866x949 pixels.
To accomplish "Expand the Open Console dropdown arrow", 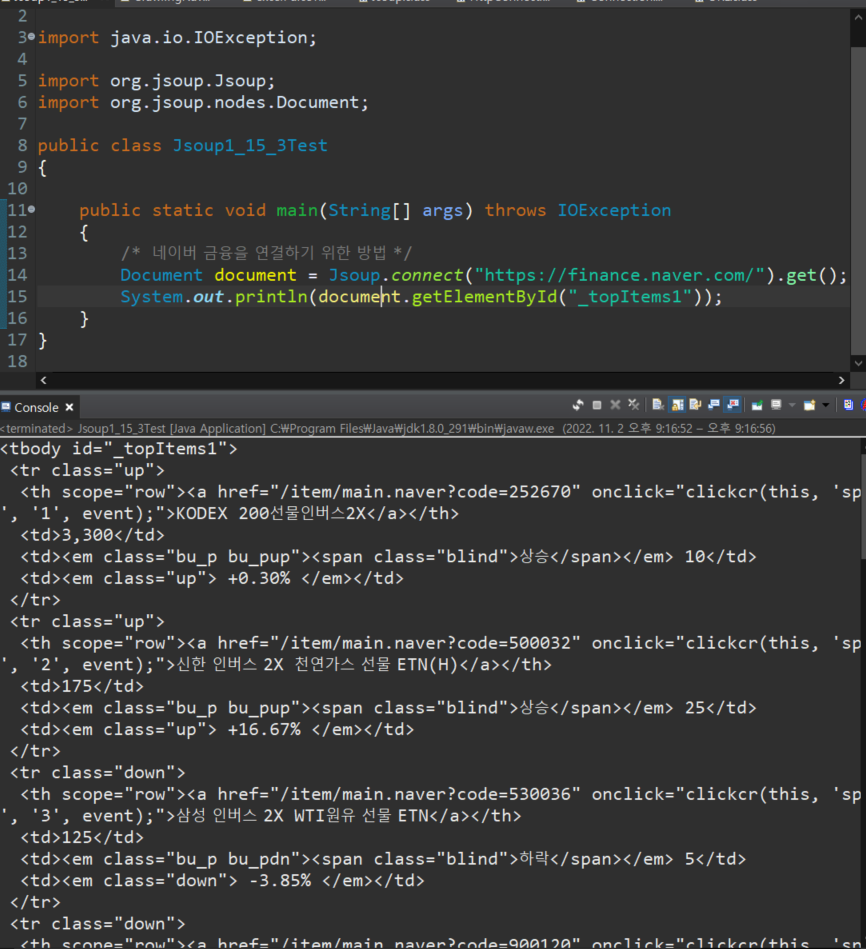I will click(x=825, y=405).
